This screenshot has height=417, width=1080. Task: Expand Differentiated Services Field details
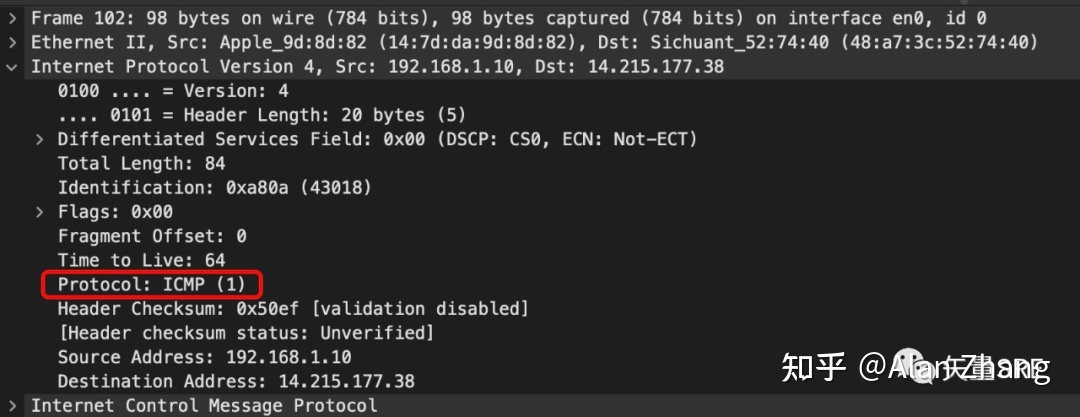tap(39, 139)
